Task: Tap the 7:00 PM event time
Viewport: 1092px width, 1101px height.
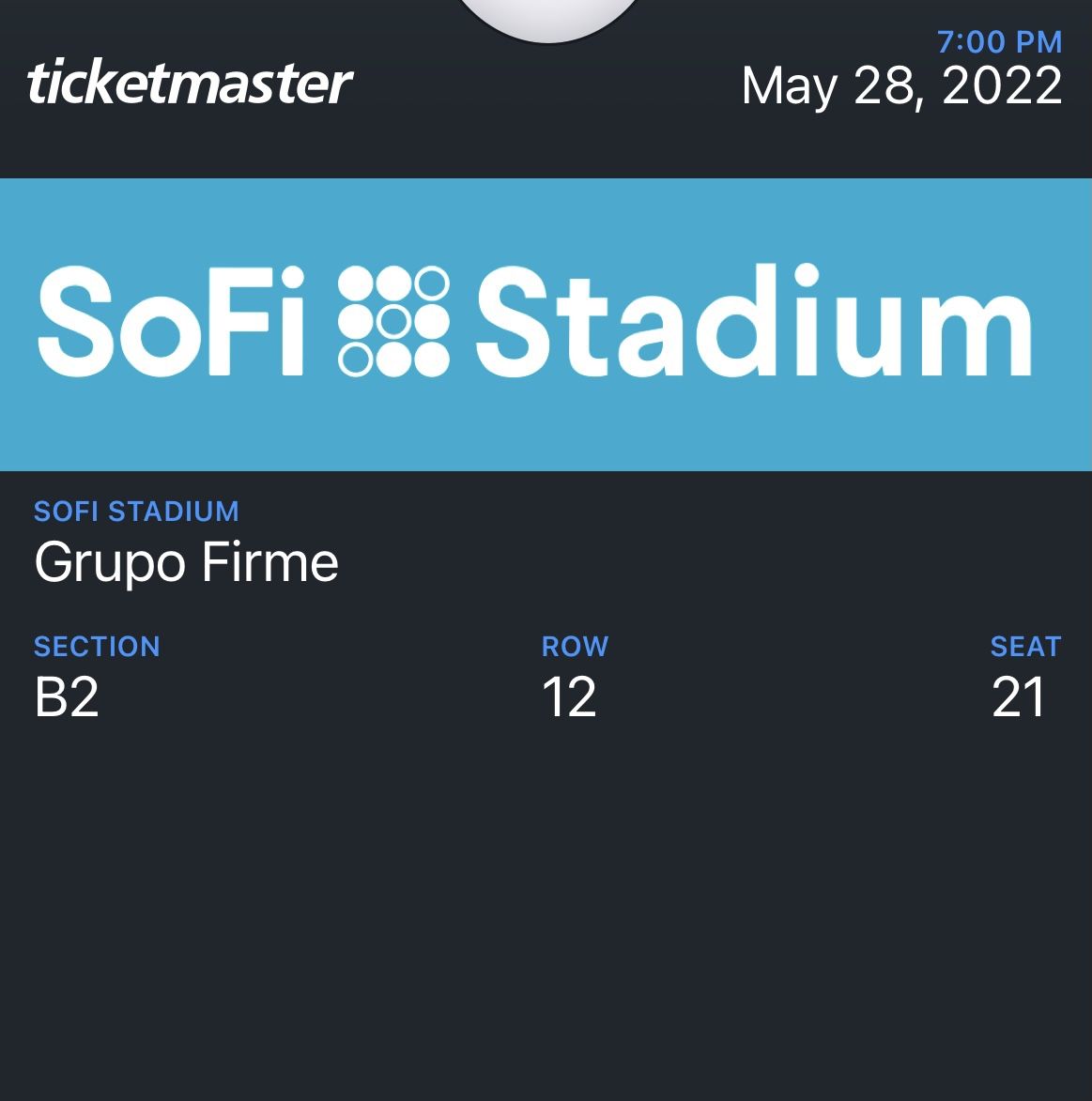Action: point(999,41)
